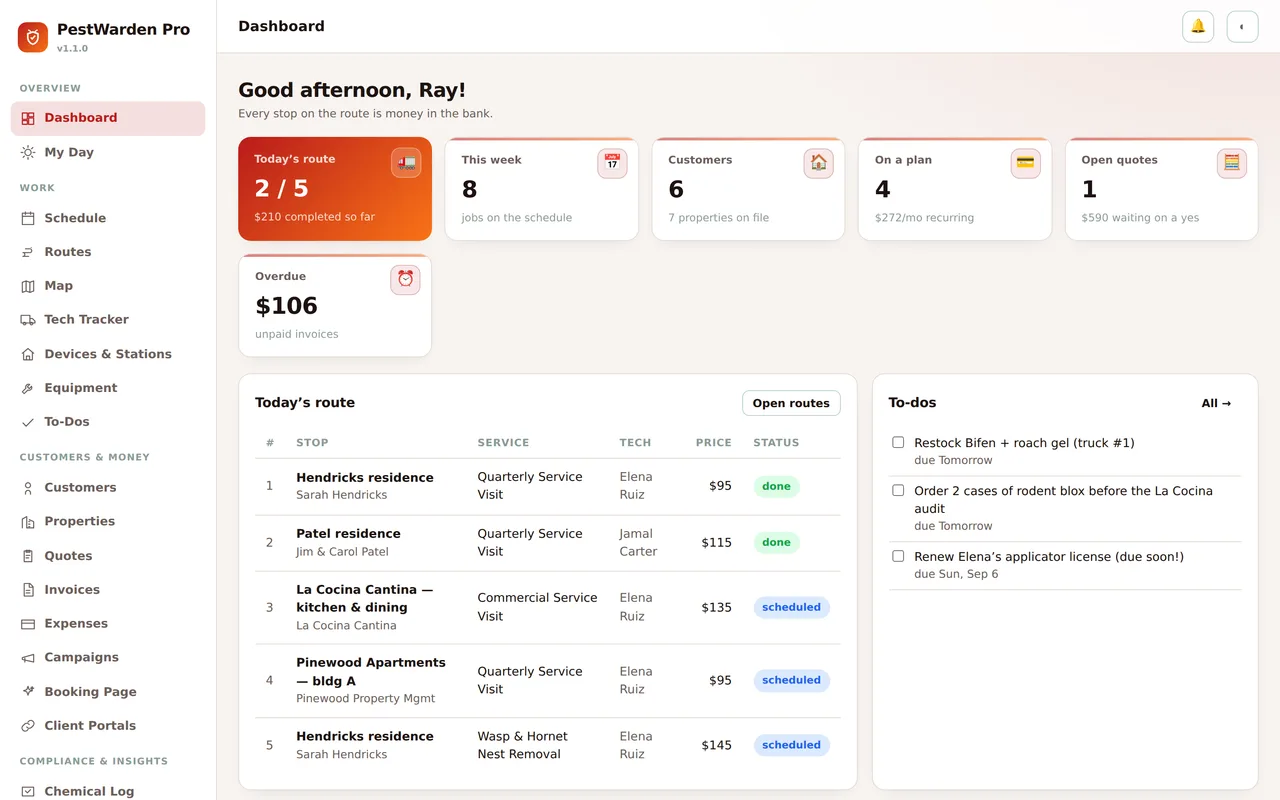
Task: Click the Equipment wrench icon
Action: point(28,388)
